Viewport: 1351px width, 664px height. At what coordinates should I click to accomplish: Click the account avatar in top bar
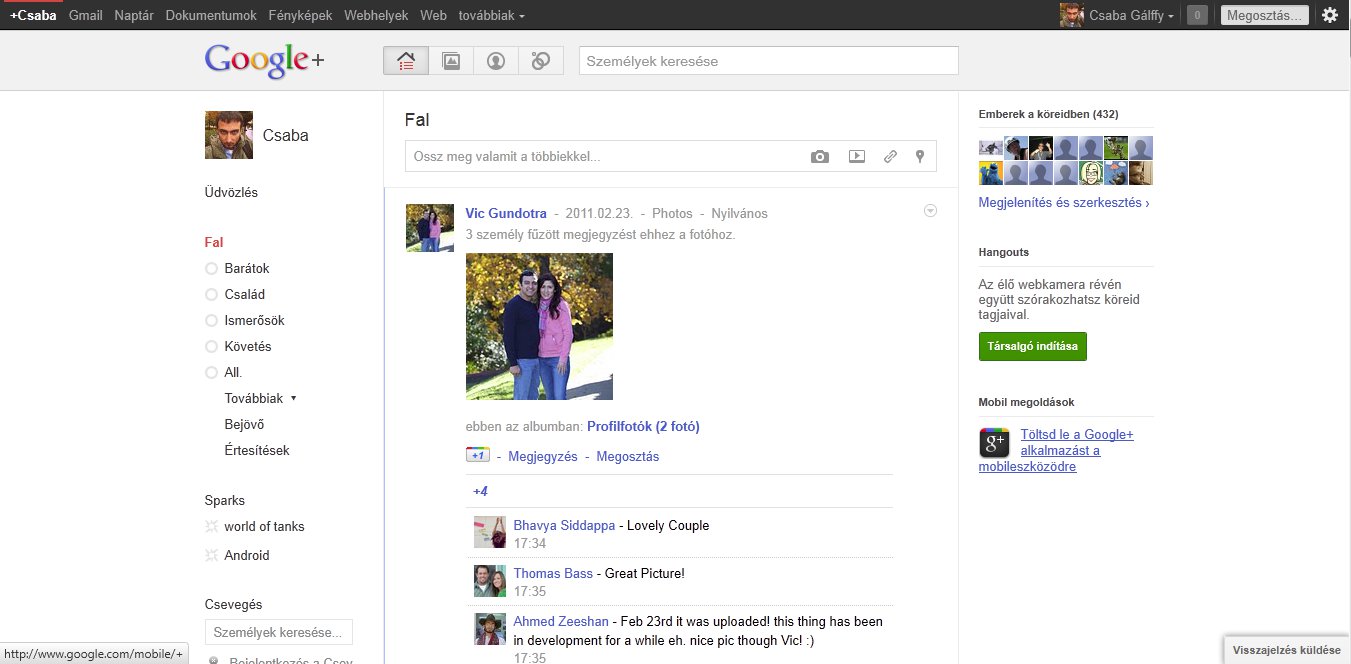point(1071,15)
